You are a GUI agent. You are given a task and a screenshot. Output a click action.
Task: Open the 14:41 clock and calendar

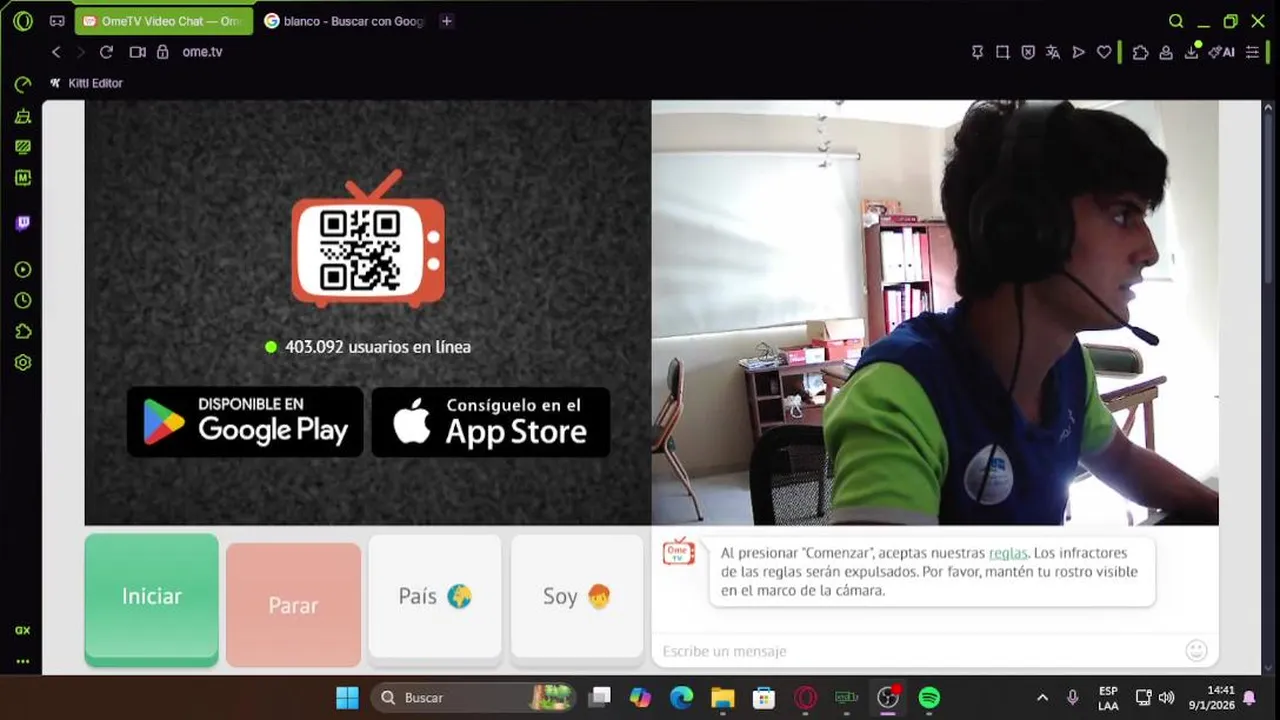1210,698
